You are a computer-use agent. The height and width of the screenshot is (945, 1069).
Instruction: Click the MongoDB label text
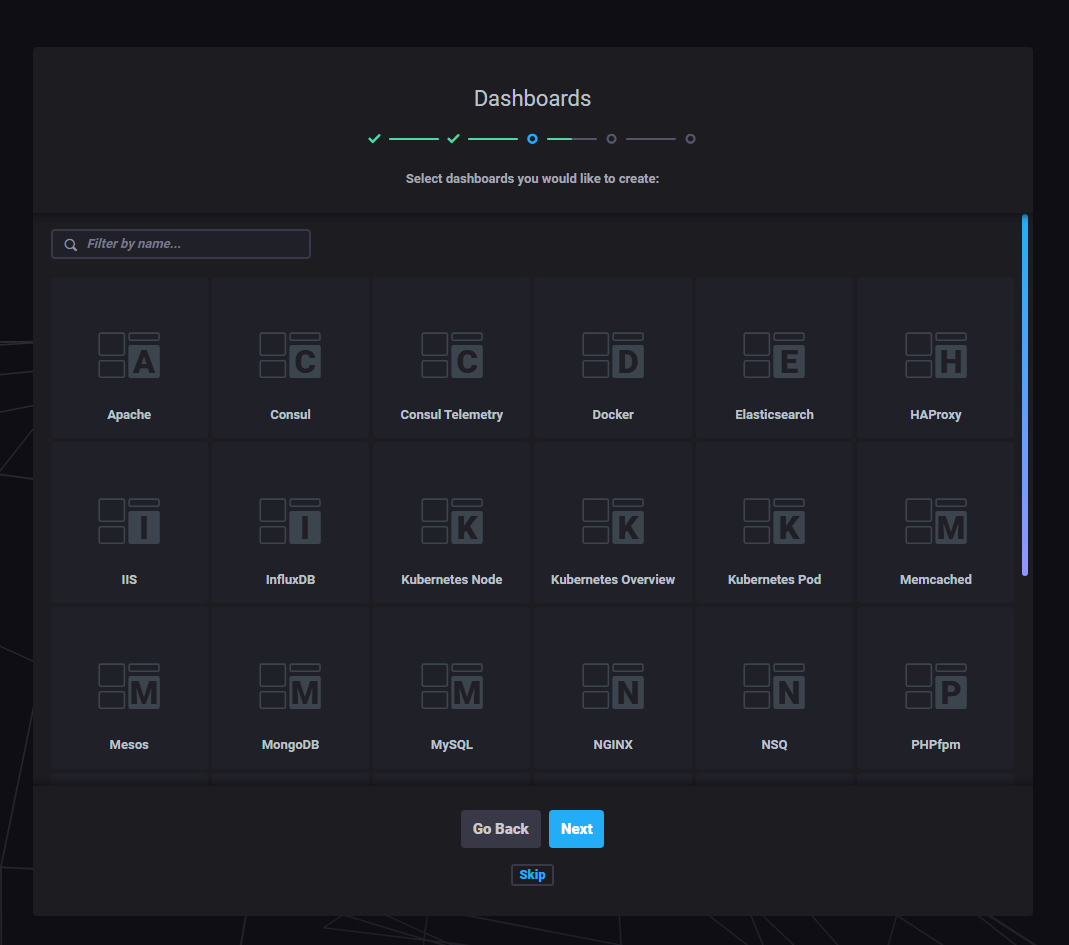click(x=290, y=745)
